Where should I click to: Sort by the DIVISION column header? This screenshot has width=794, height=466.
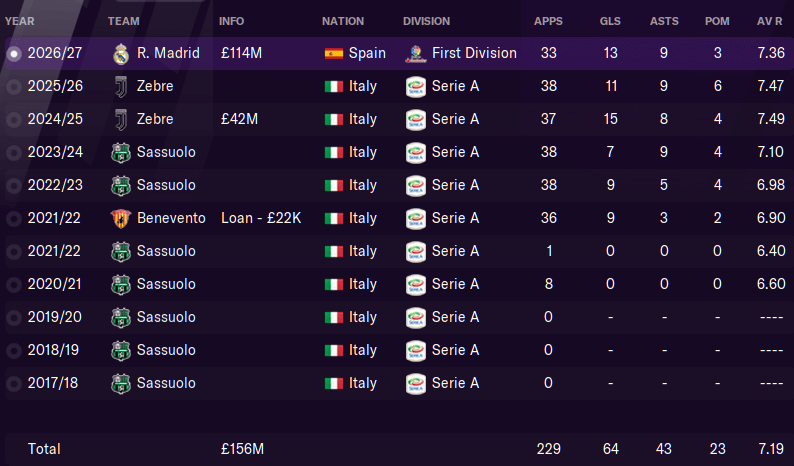pyautogui.click(x=426, y=21)
